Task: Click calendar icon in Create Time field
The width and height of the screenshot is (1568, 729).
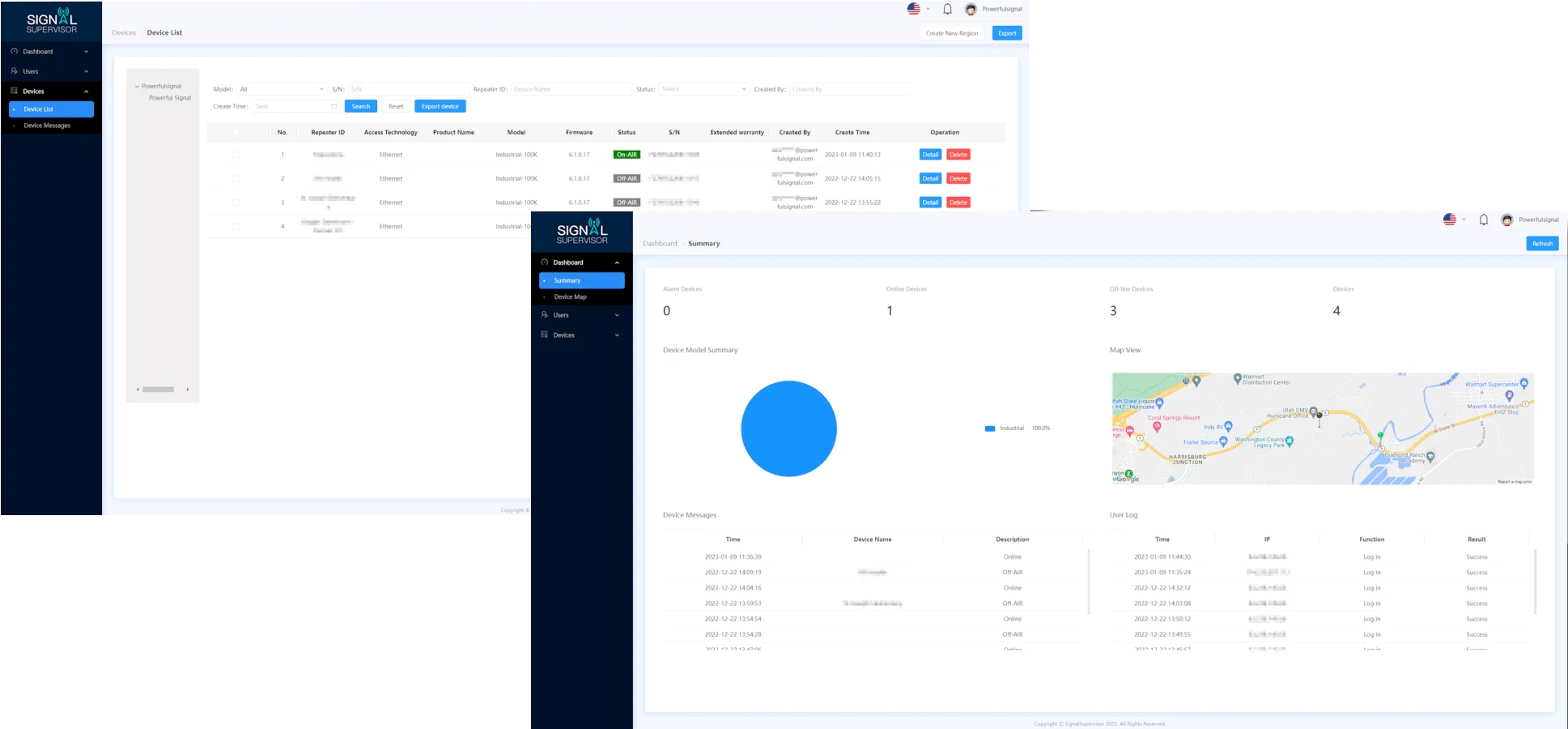Action: pos(334,106)
